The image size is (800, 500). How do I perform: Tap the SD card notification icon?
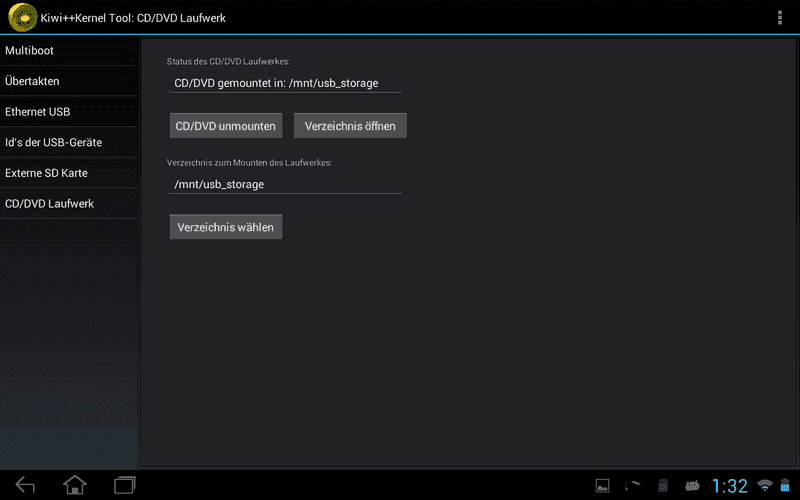(663, 486)
